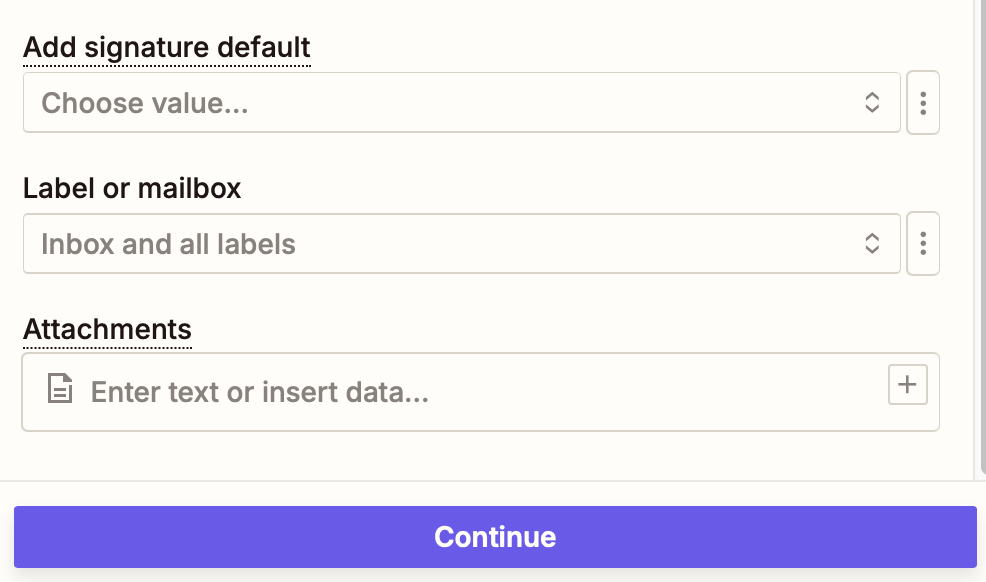Click the underlined 'Attachments' field label
This screenshot has width=986, height=582.
click(107, 329)
